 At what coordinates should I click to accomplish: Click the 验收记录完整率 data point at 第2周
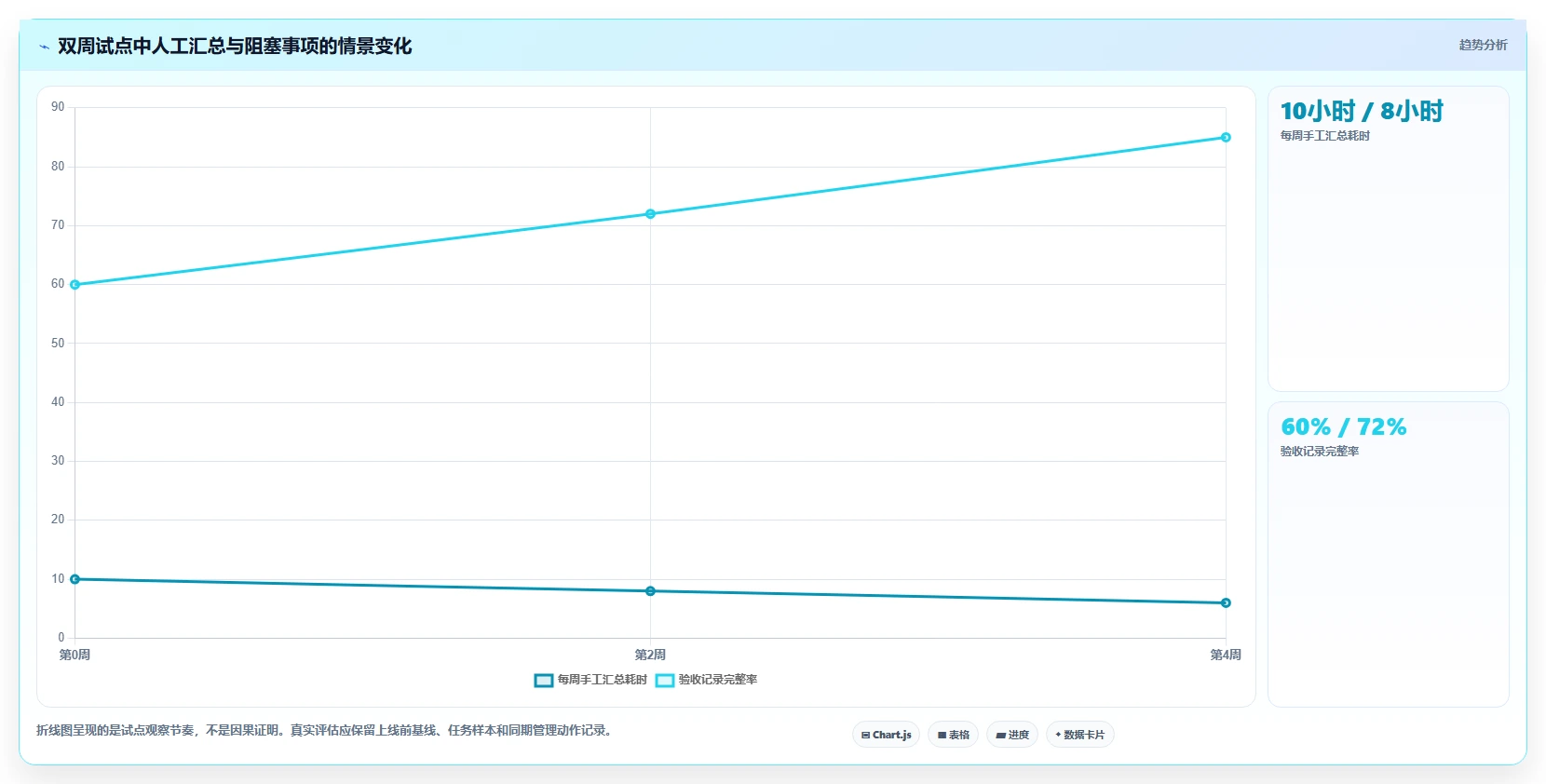[650, 214]
